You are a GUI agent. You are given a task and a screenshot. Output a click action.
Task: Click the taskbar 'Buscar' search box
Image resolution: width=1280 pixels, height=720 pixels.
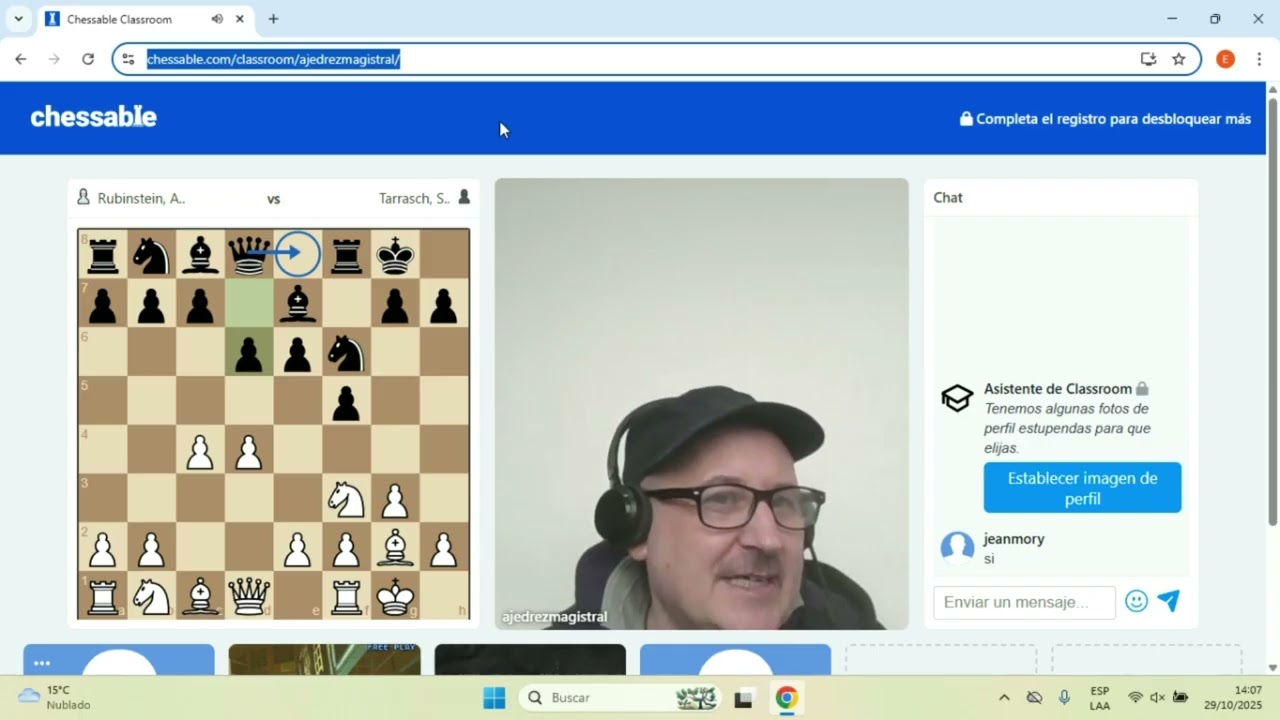(x=619, y=698)
